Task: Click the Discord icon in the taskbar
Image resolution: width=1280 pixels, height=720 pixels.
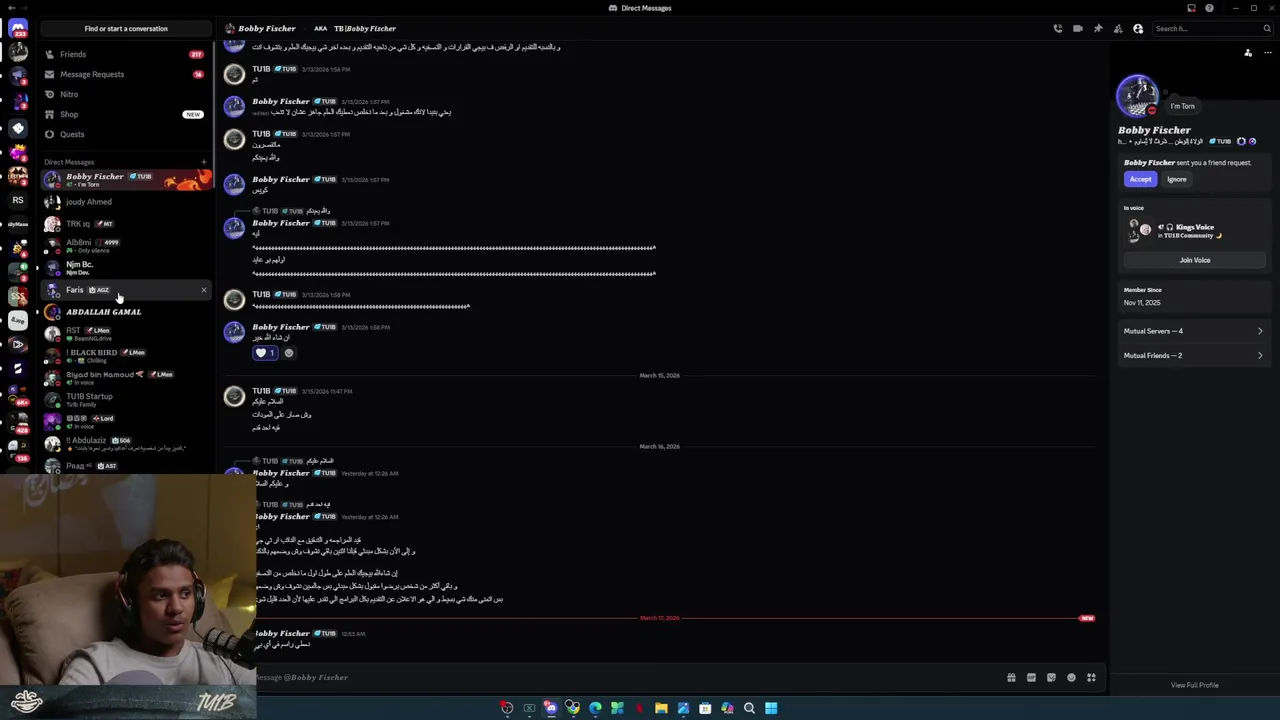Action: pos(551,708)
